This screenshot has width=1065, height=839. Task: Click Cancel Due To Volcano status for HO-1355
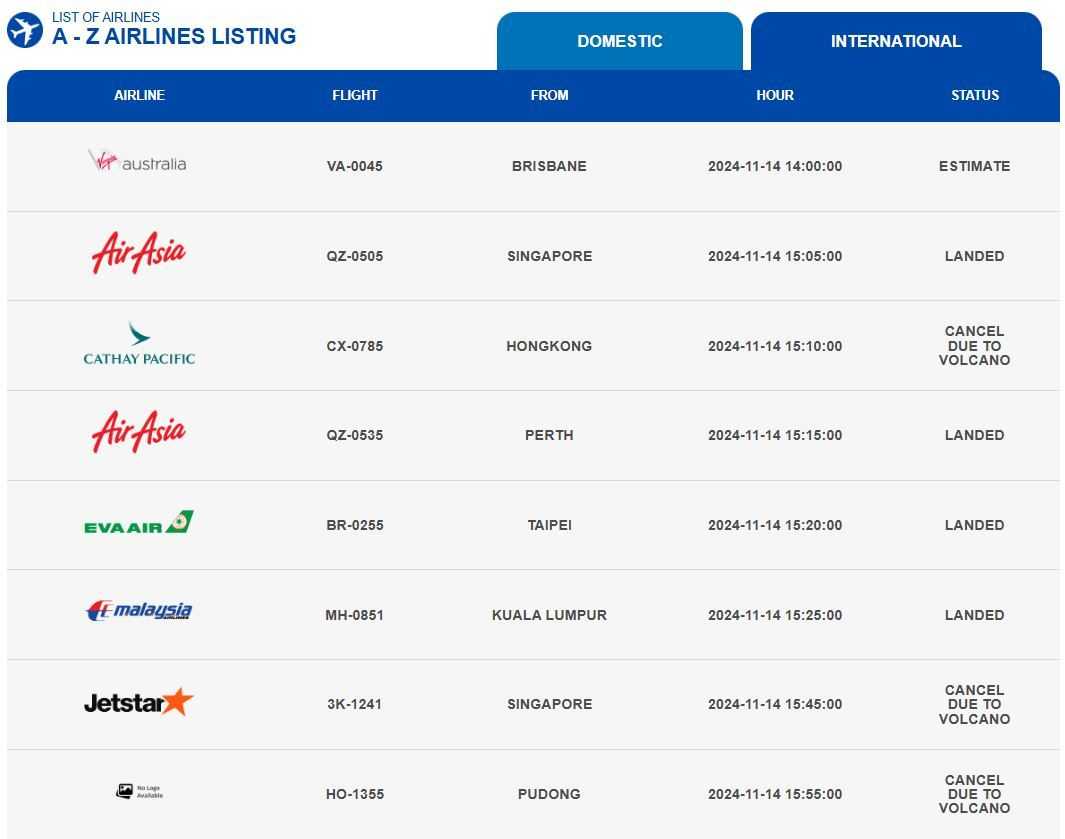pyautogui.click(x=975, y=794)
